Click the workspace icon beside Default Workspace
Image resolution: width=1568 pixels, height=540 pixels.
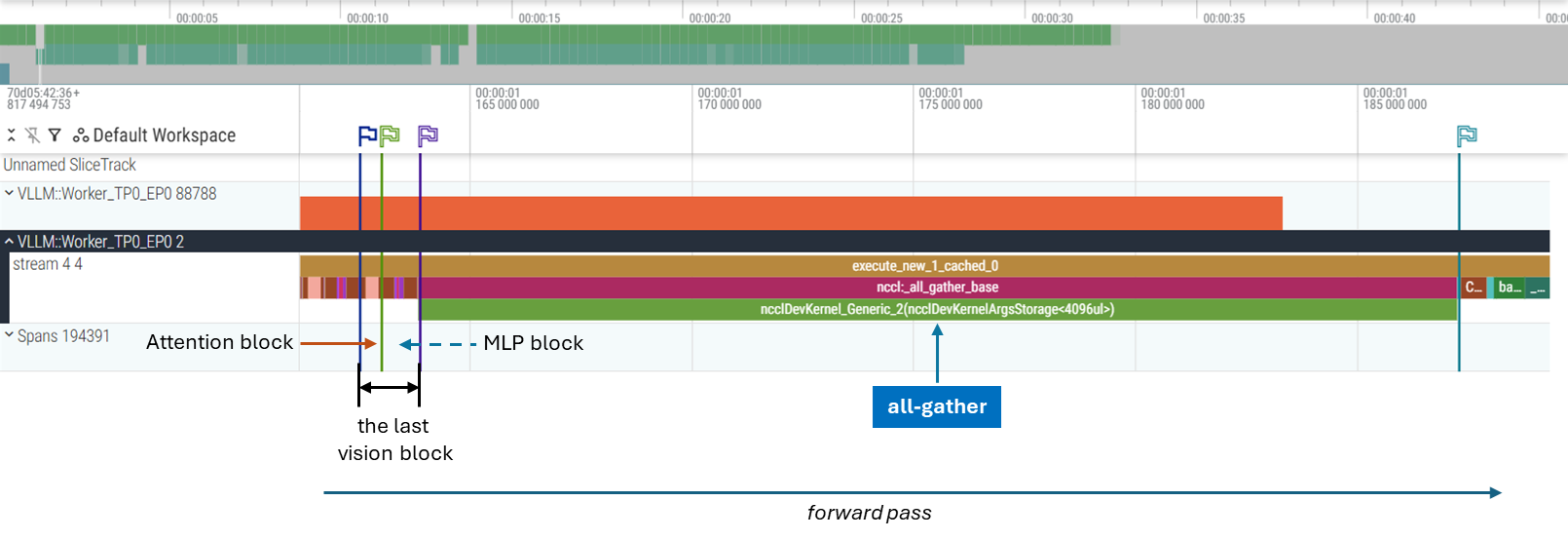[x=81, y=135]
